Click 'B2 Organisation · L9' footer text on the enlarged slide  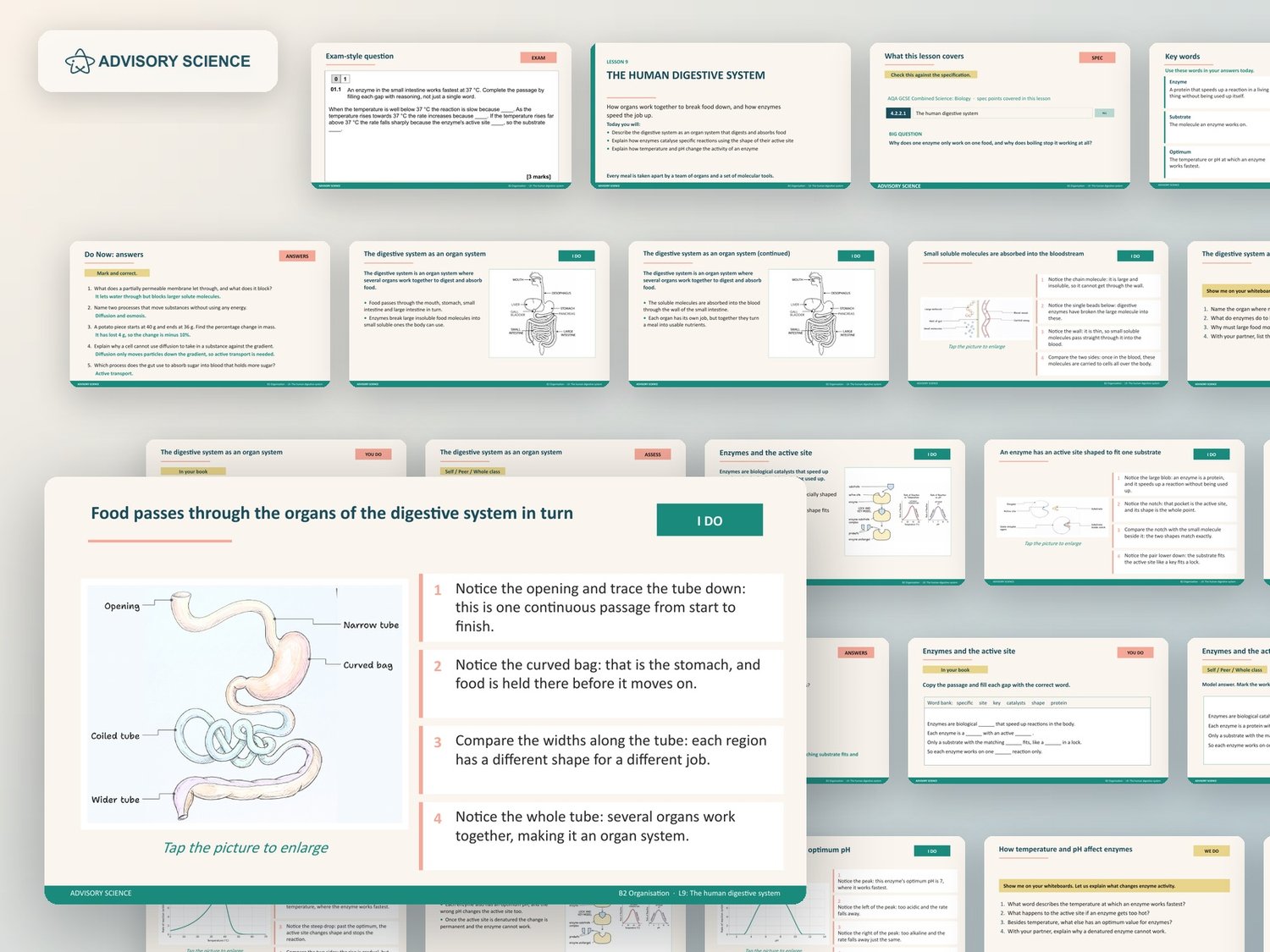[699, 893]
